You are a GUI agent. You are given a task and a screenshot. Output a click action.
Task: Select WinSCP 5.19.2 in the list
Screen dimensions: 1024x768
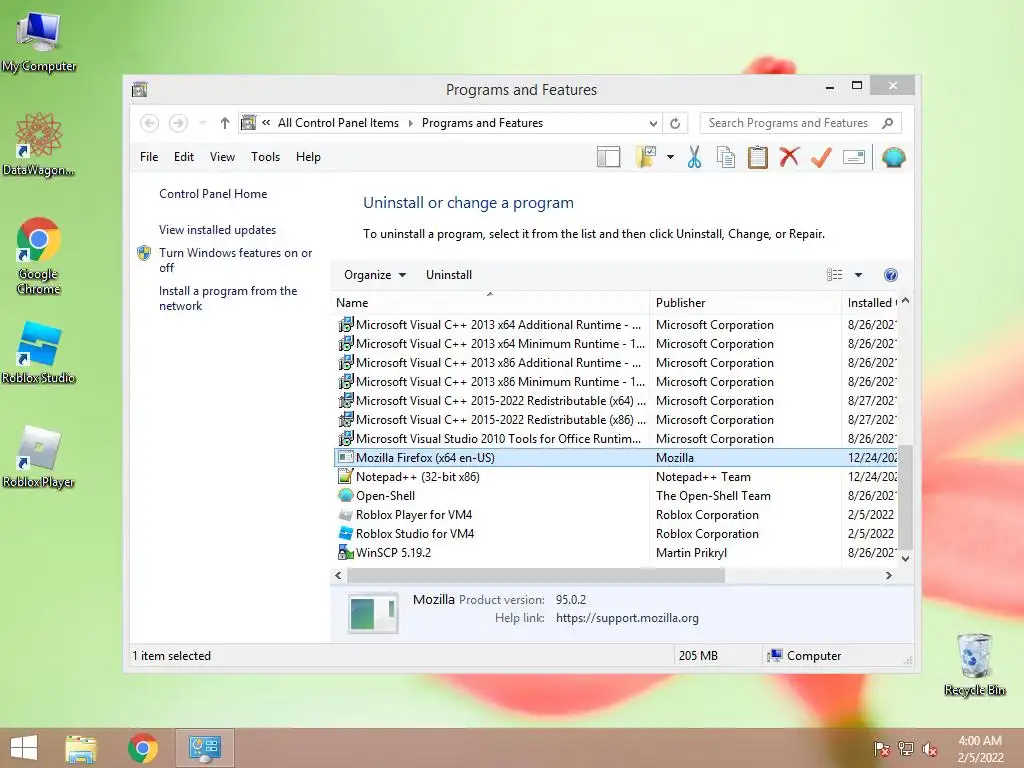[x=616, y=552]
